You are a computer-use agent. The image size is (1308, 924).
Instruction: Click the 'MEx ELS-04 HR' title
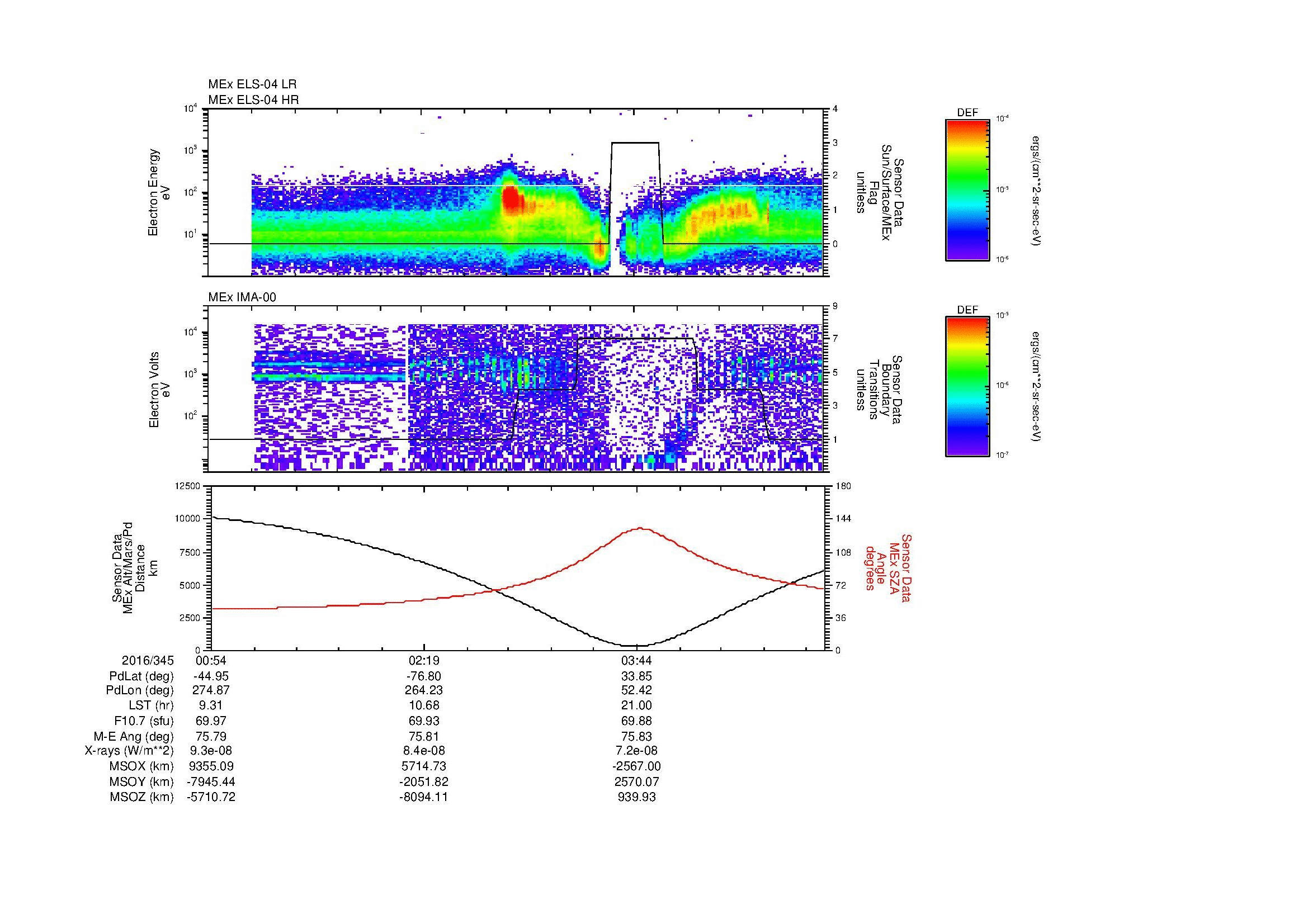coord(253,99)
